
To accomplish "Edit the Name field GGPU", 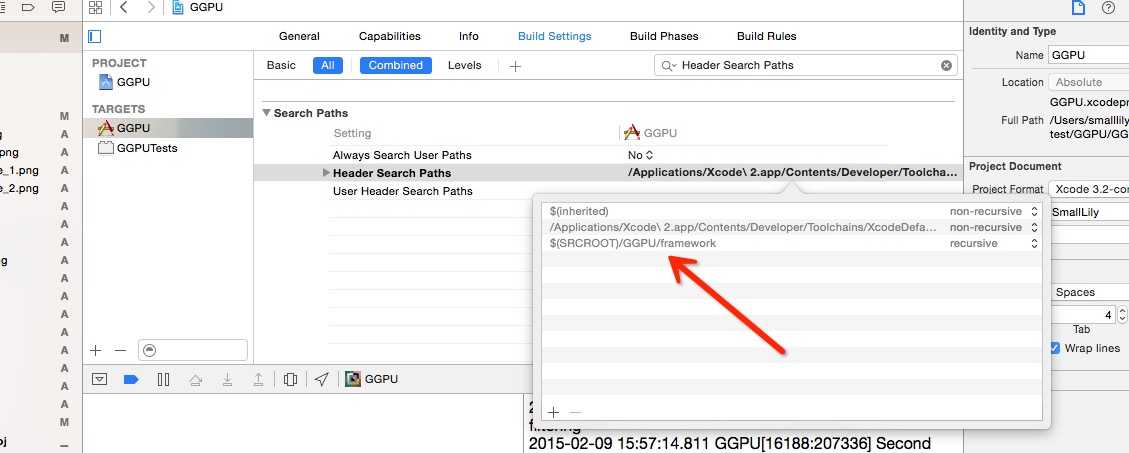I will coord(1089,55).
